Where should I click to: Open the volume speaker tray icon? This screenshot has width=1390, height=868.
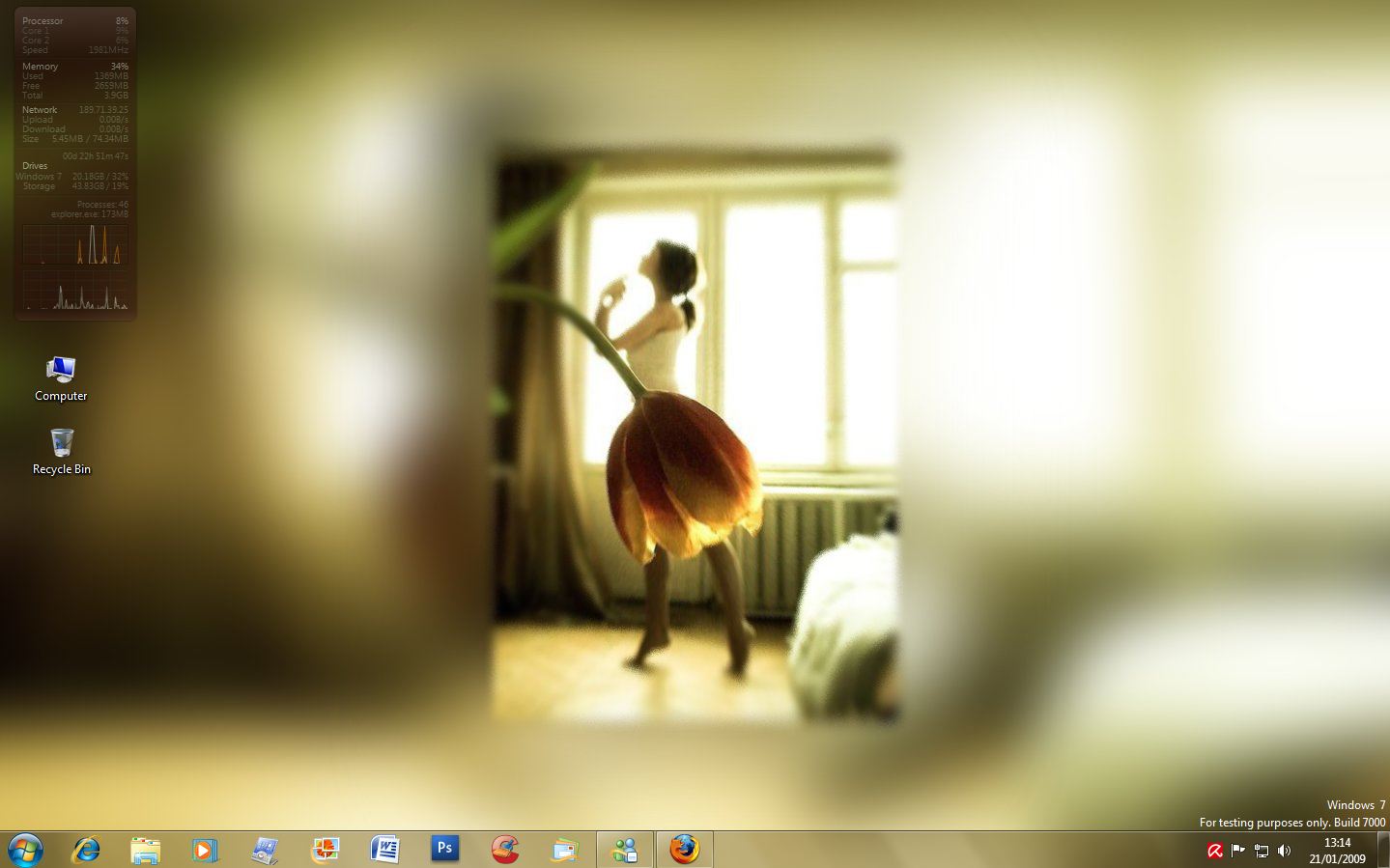point(1284,851)
